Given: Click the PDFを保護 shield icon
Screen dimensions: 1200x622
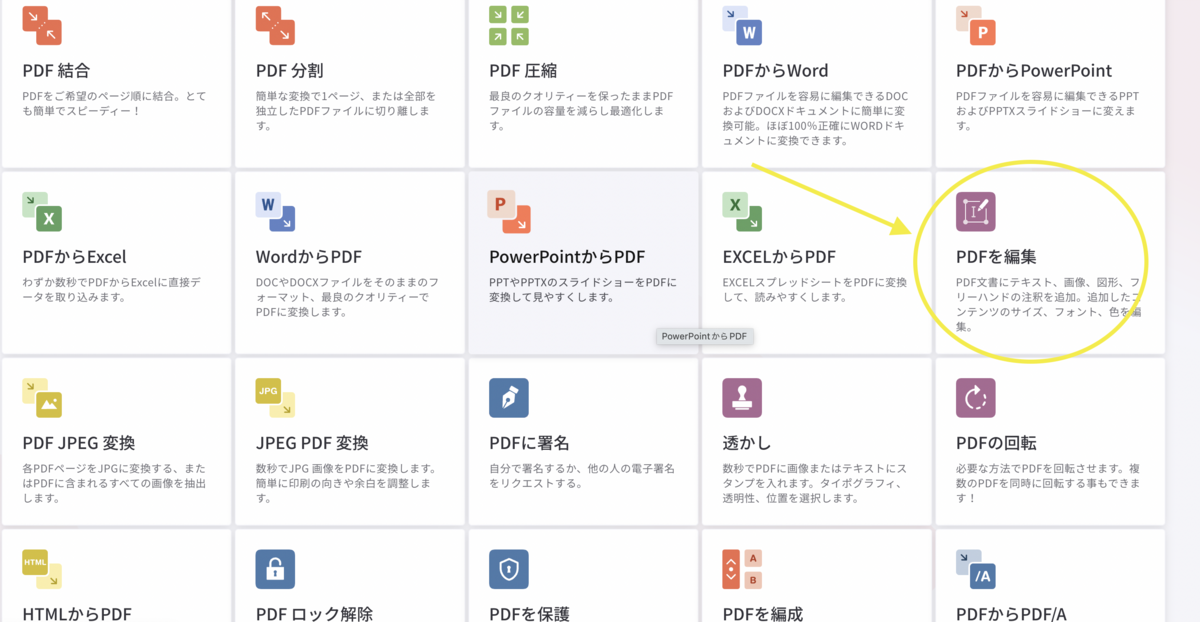Looking at the screenshot, I should (x=508, y=569).
